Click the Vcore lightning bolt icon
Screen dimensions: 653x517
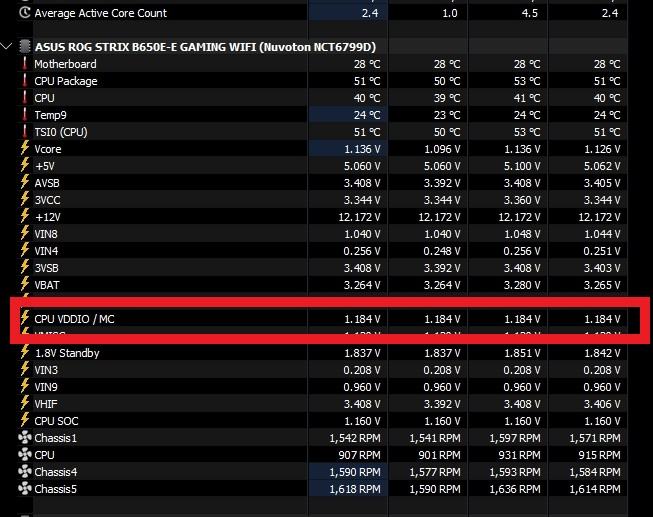25,149
